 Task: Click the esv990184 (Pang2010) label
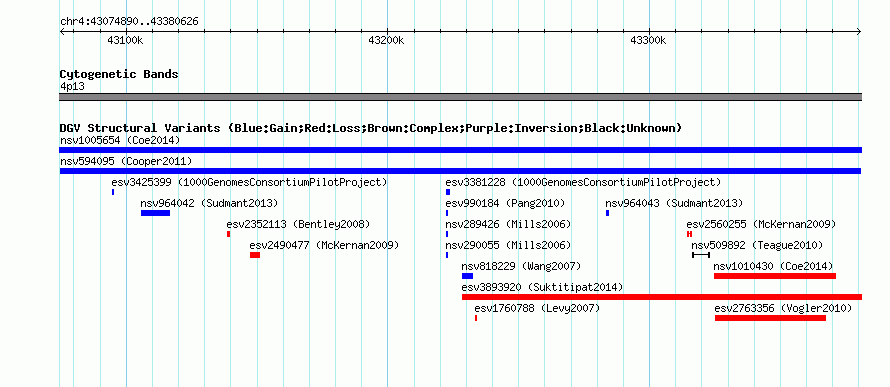click(x=505, y=203)
